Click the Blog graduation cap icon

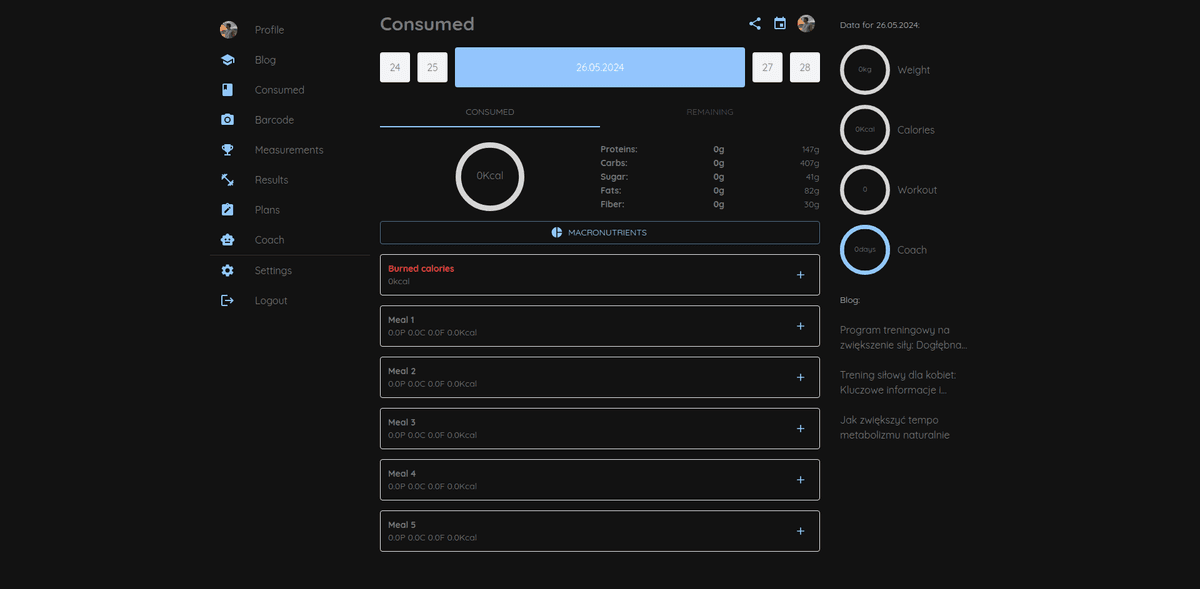(x=228, y=60)
